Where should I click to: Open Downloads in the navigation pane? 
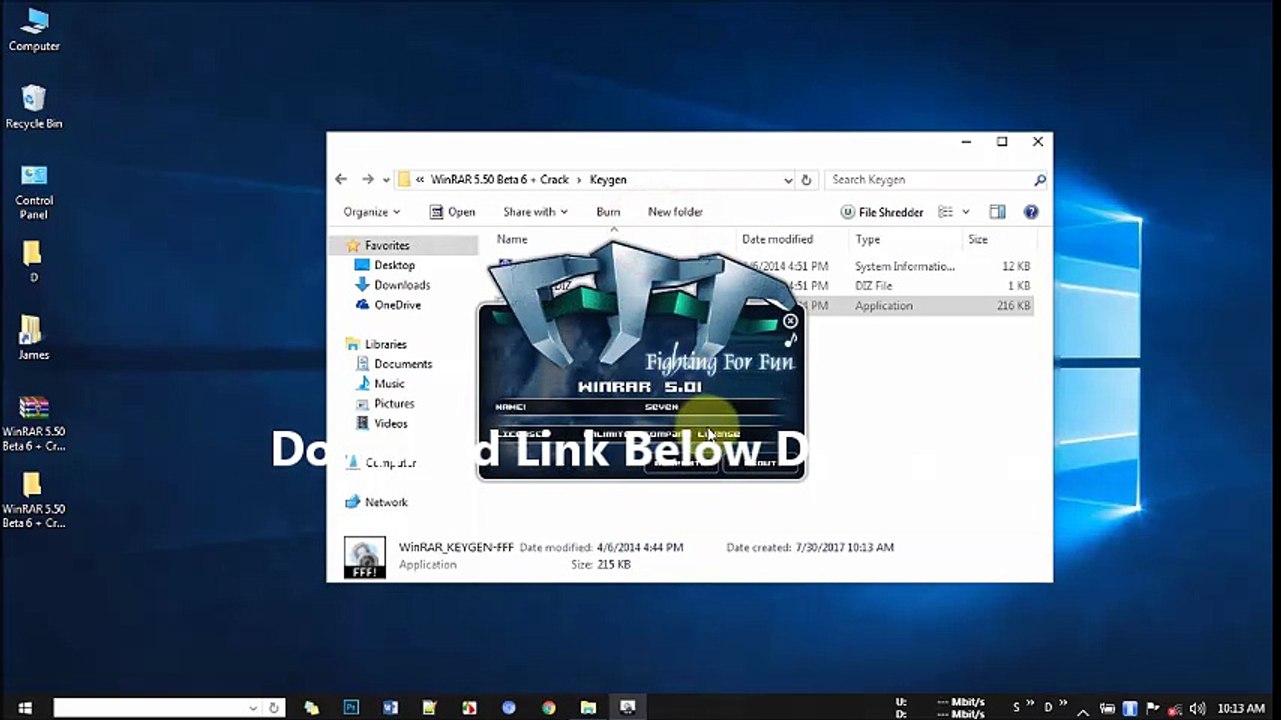pyautogui.click(x=392, y=285)
